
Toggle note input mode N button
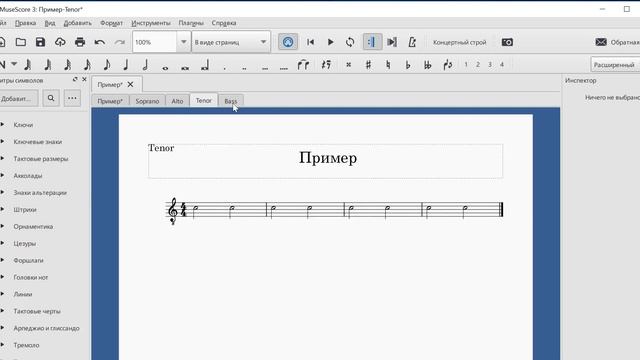click(2, 64)
